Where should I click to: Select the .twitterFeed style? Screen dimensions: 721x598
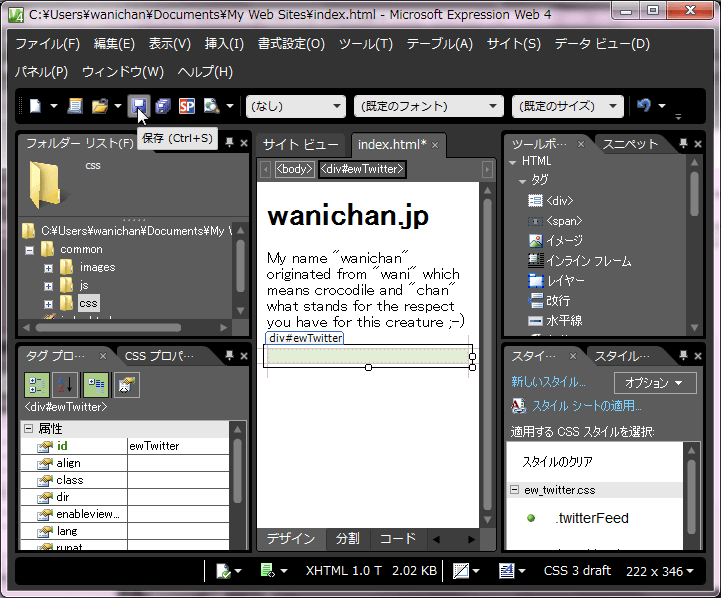click(592, 518)
